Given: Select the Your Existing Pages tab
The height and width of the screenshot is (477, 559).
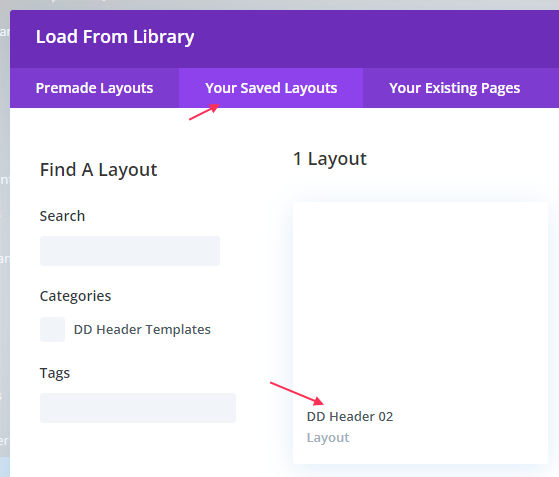Looking at the screenshot, I should (455, 88).
